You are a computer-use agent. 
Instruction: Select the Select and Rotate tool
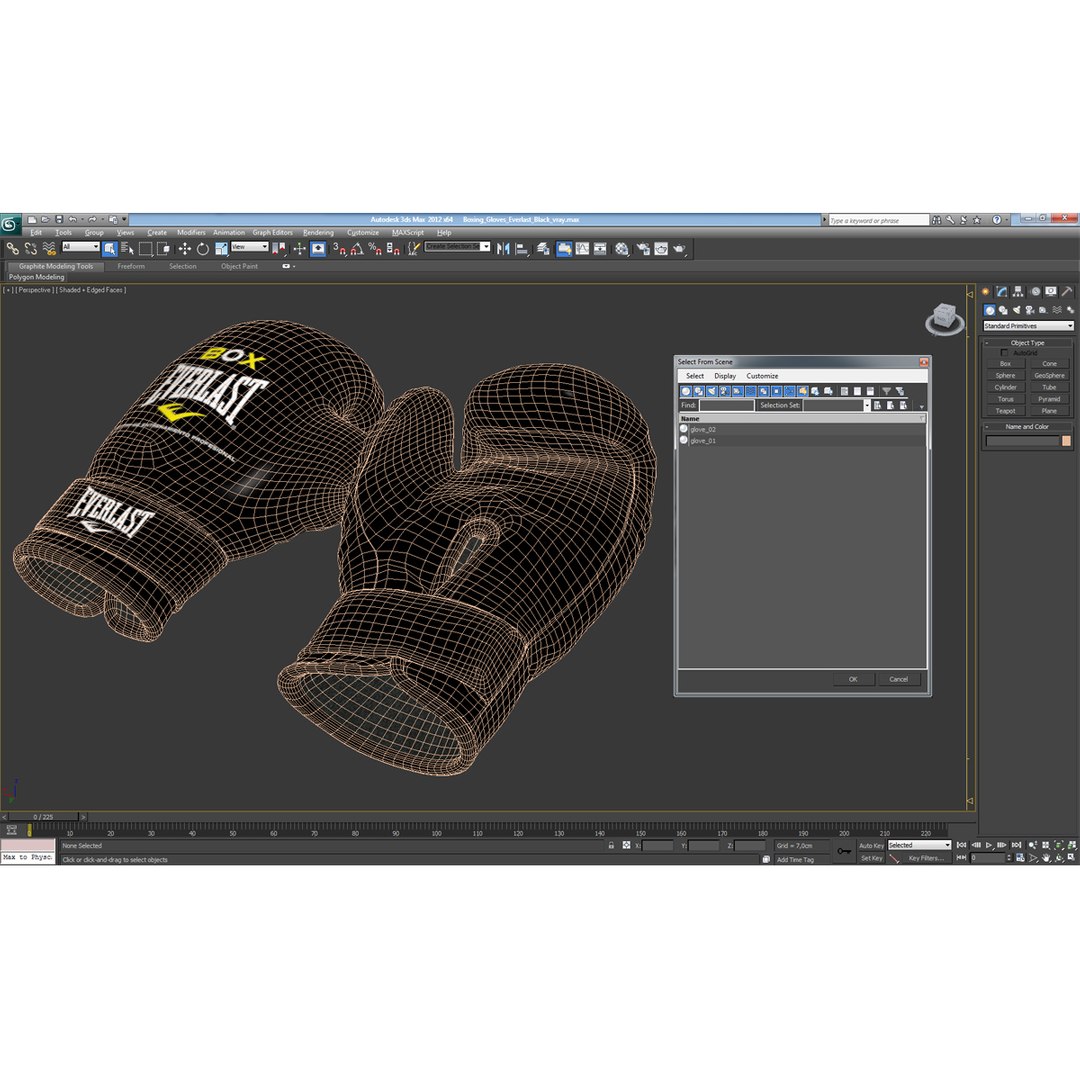(x=202, y=249)
